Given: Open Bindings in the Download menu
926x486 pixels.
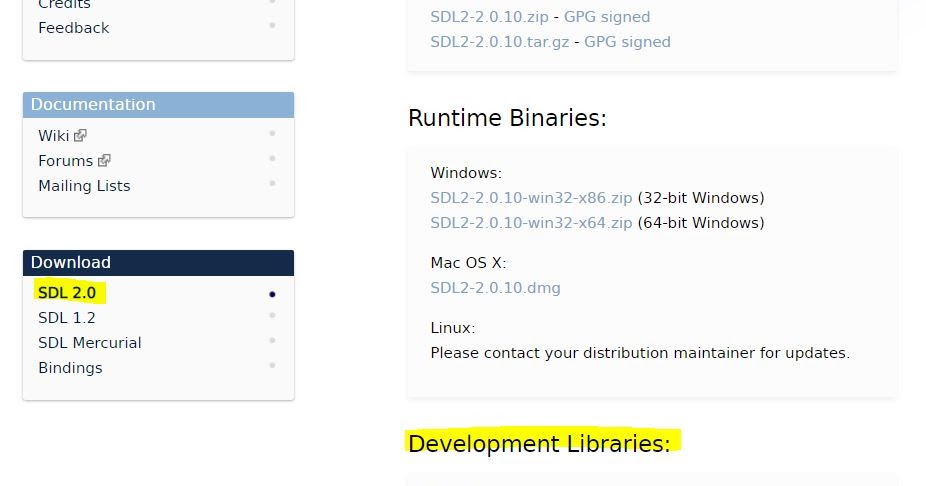Looking at the screenshot, I should (70, 368).
